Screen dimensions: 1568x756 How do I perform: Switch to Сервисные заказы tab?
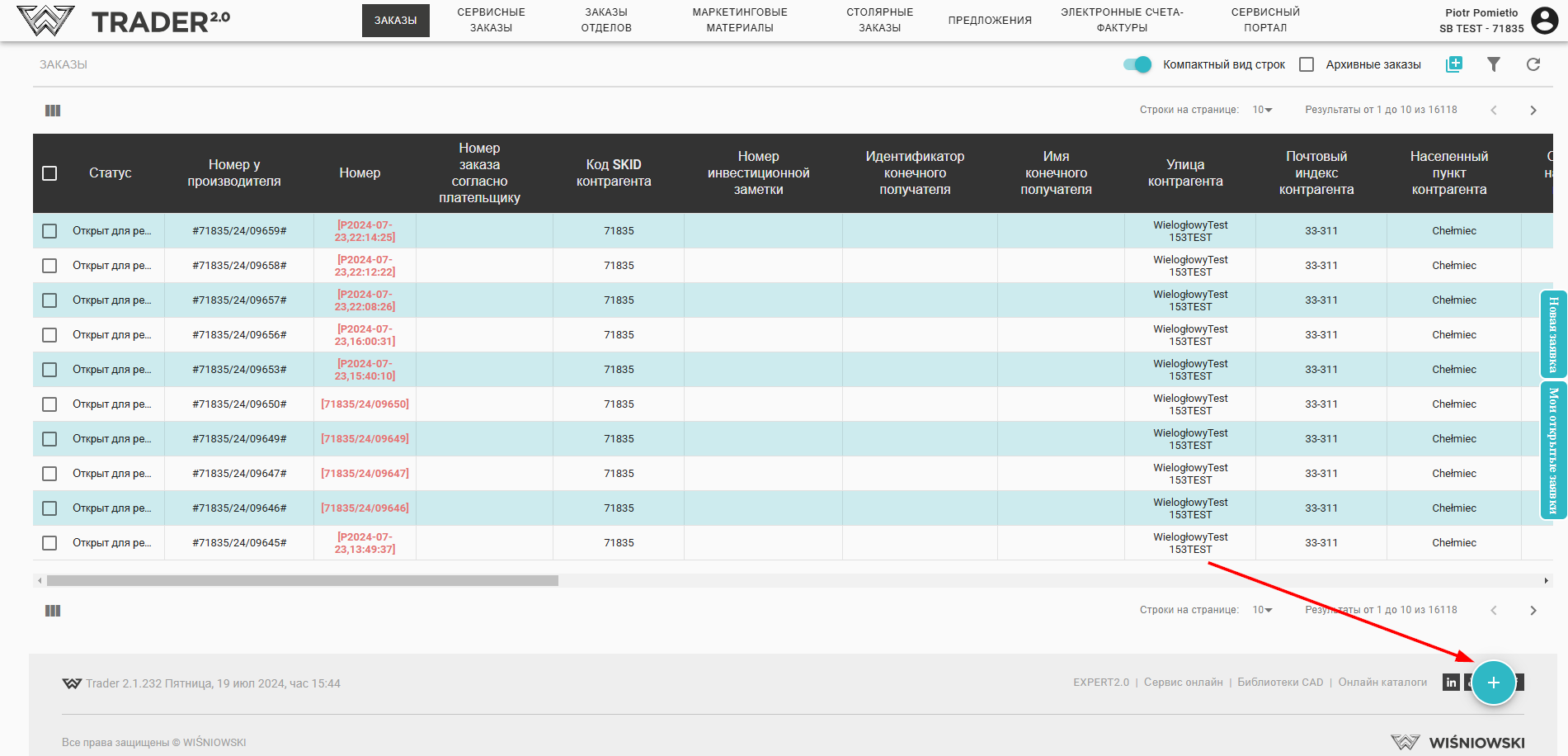(491, 20)
